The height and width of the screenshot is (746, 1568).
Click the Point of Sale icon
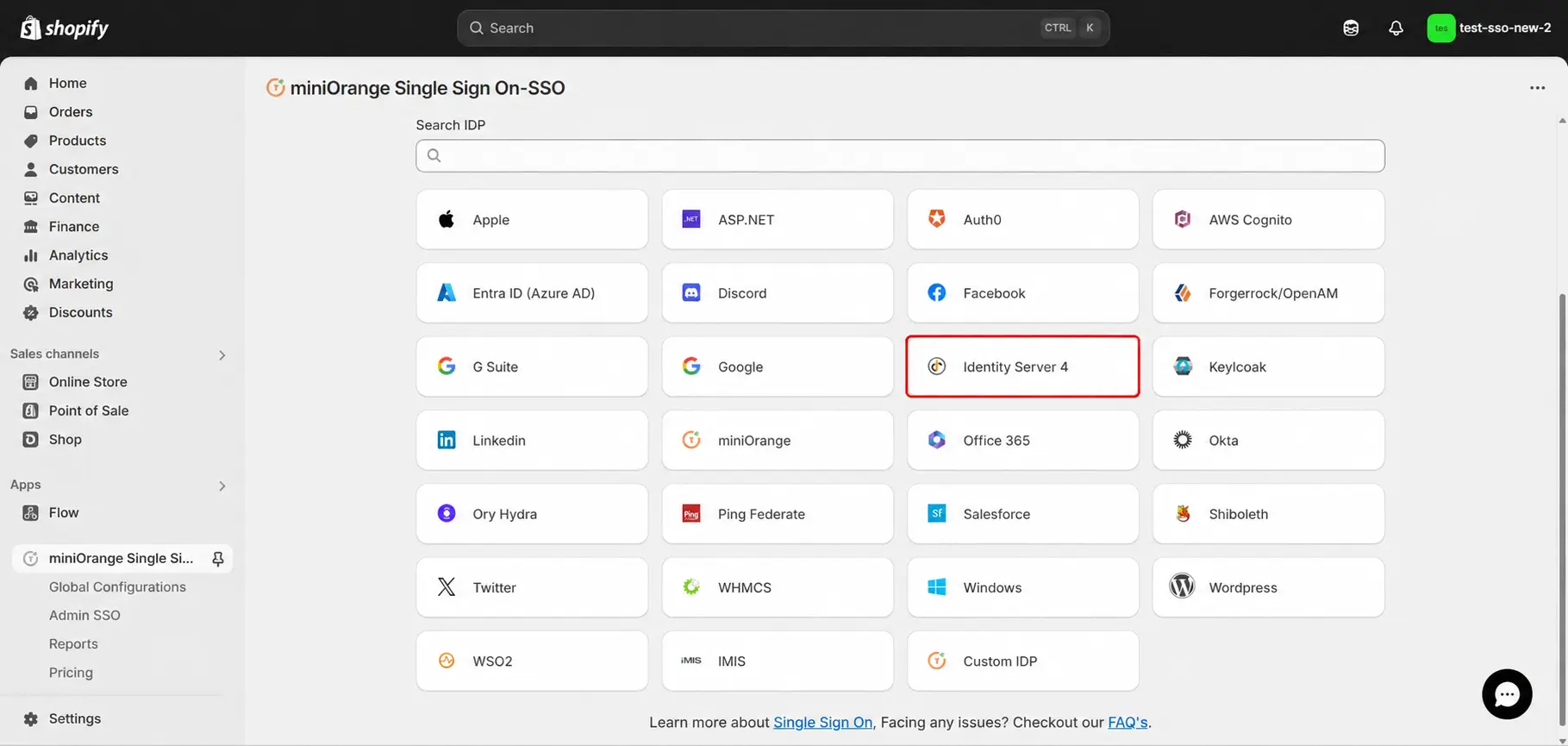coord(31,411)
